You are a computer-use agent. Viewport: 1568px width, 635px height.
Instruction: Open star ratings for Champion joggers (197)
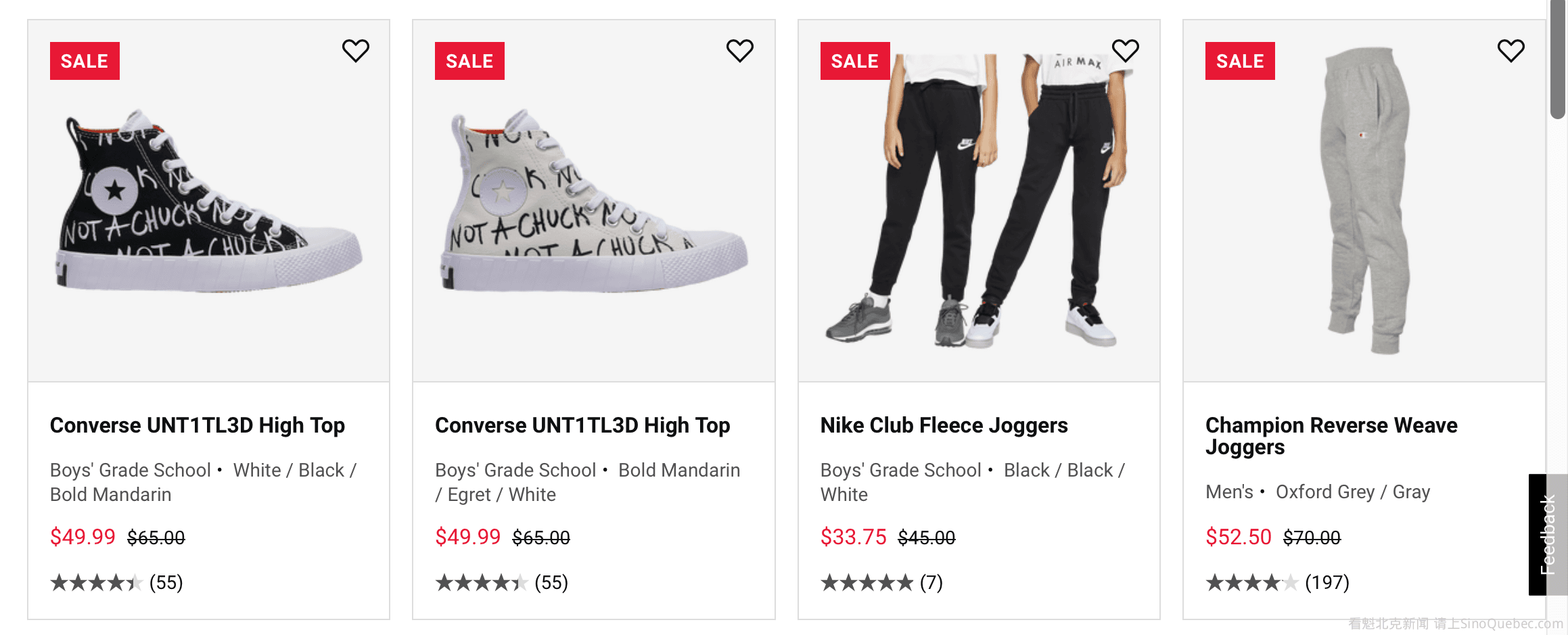point(1276,582)
